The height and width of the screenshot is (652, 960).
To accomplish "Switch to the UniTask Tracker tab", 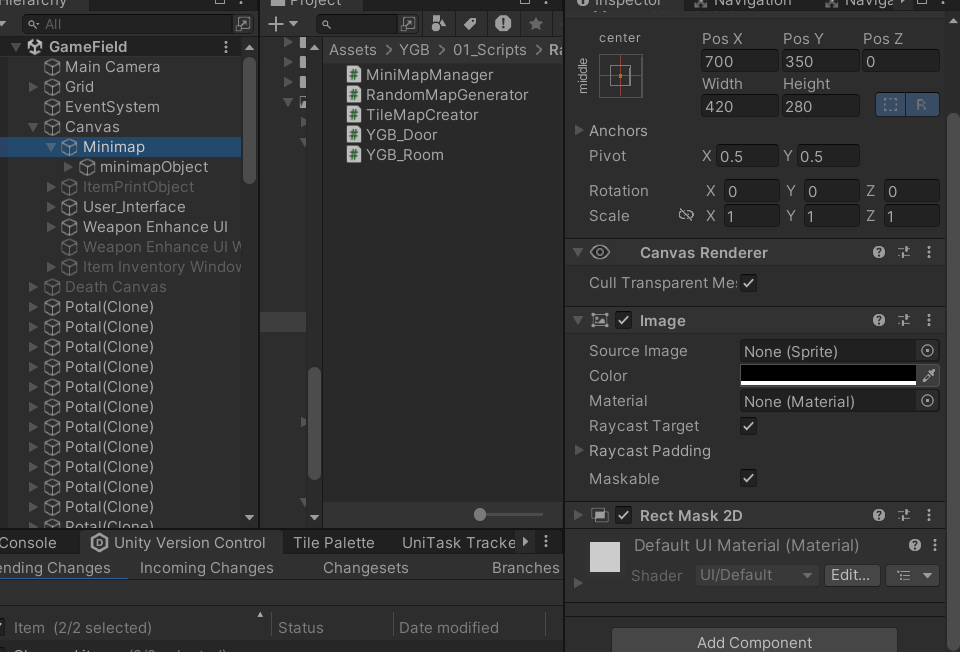I will click(459, 543).
